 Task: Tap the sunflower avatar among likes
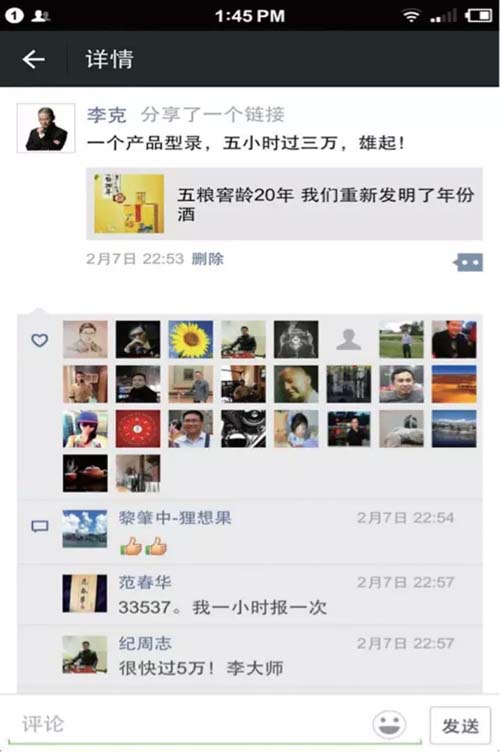[x=191, y=340]
